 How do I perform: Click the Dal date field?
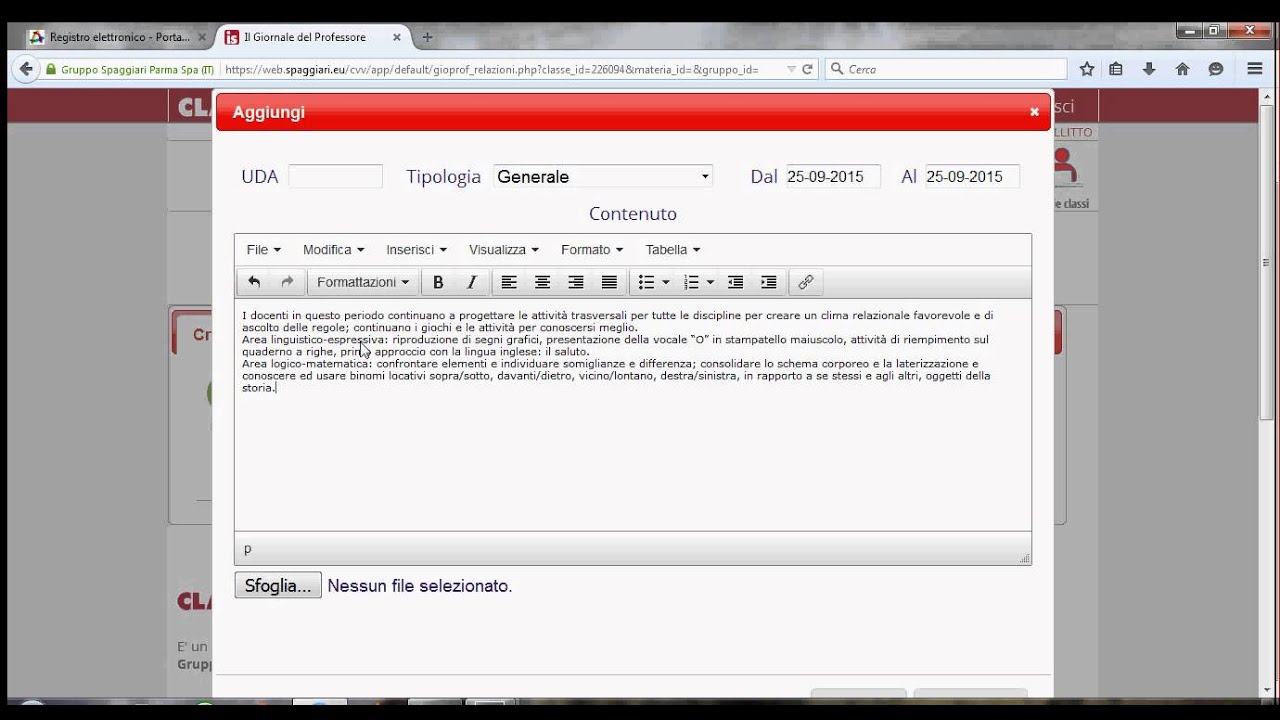(833, 176)
